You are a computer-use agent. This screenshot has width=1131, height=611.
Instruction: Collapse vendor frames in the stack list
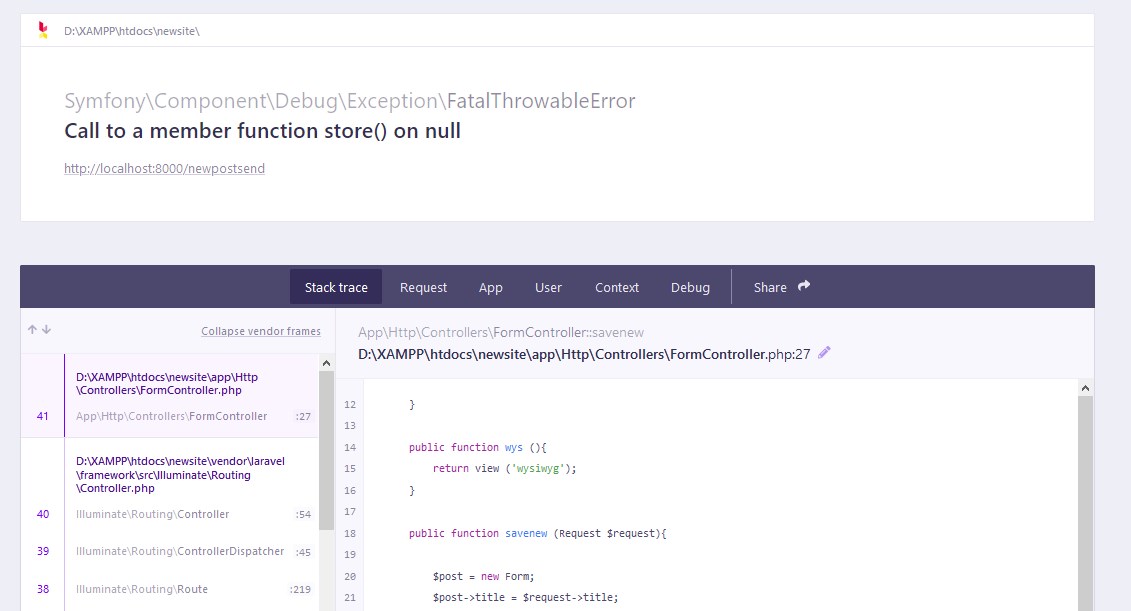tap(260, 331)
